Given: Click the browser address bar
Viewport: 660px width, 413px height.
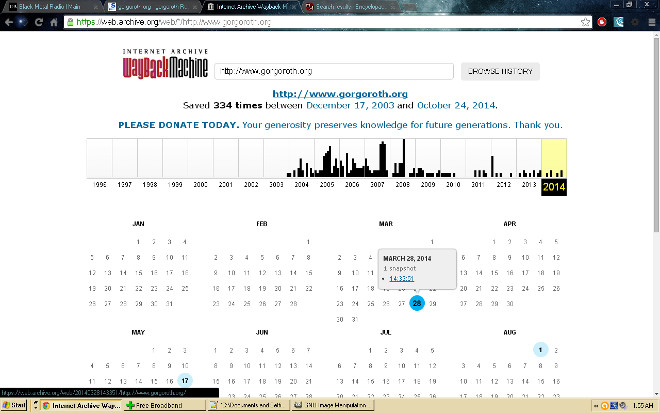Looking at the screenshot, I should [327, 22].
